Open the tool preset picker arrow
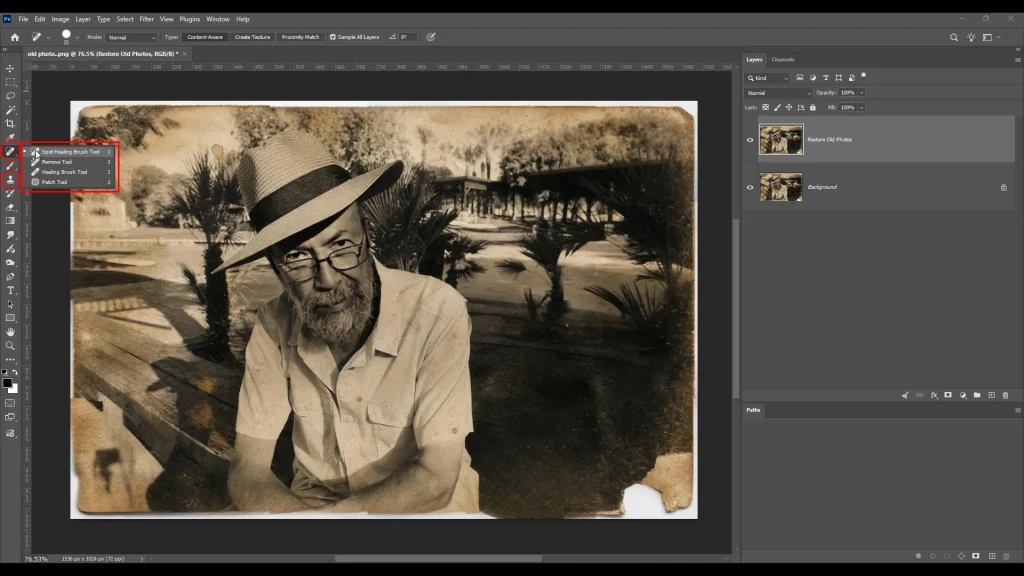Image resolution: width=1024 pixels, height=576 pixels. (x=48, y=37)
